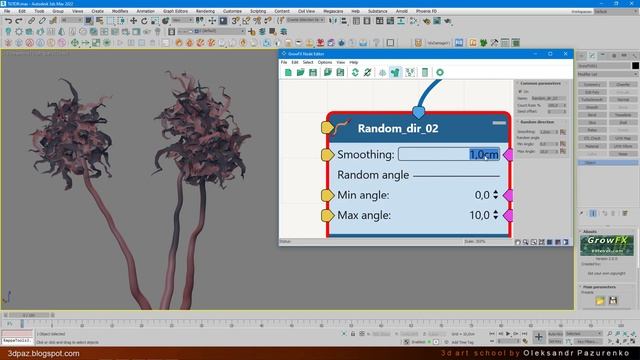Screen dimensions: 640x360
Task: Open the Modifiers menu in 3ds Max
Action: tap(120, 11)
